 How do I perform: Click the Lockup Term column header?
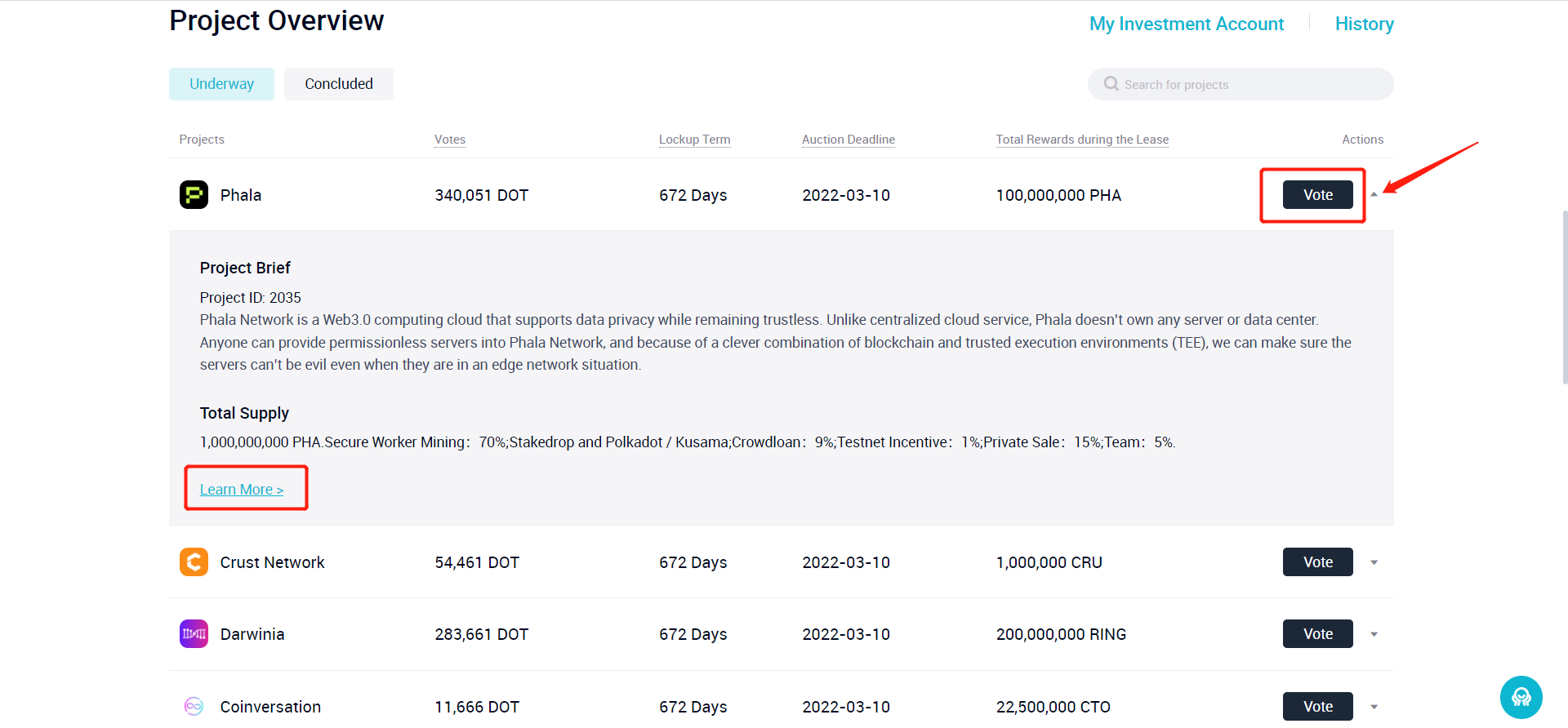coord(695,140)
